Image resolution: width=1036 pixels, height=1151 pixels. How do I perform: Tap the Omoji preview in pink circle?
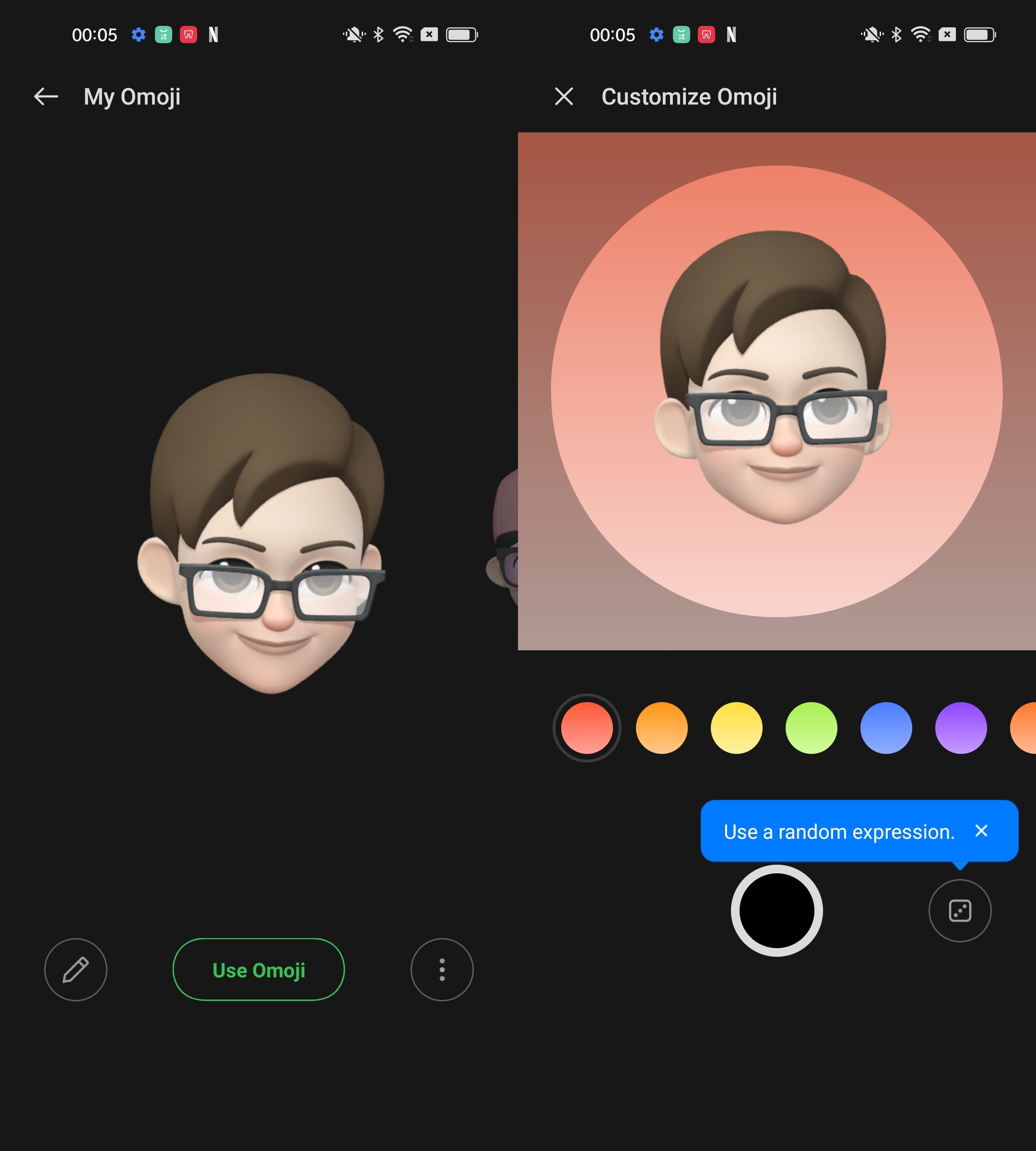click(773, 377)
